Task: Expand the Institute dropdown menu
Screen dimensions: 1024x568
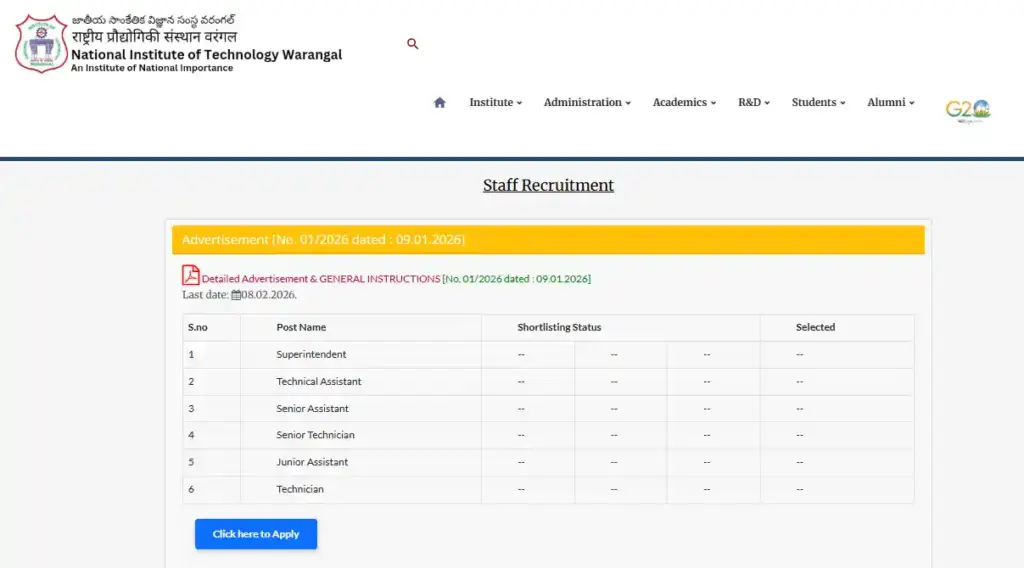Action: [495, 102]
